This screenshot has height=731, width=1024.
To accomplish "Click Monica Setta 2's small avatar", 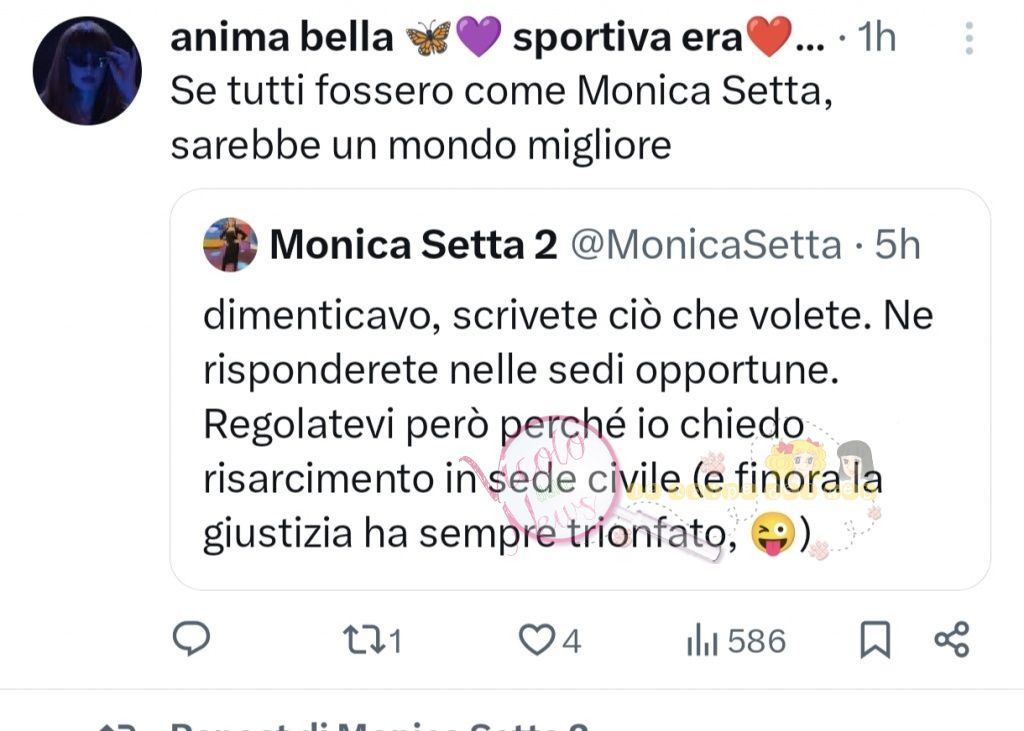I will [230, 244].
